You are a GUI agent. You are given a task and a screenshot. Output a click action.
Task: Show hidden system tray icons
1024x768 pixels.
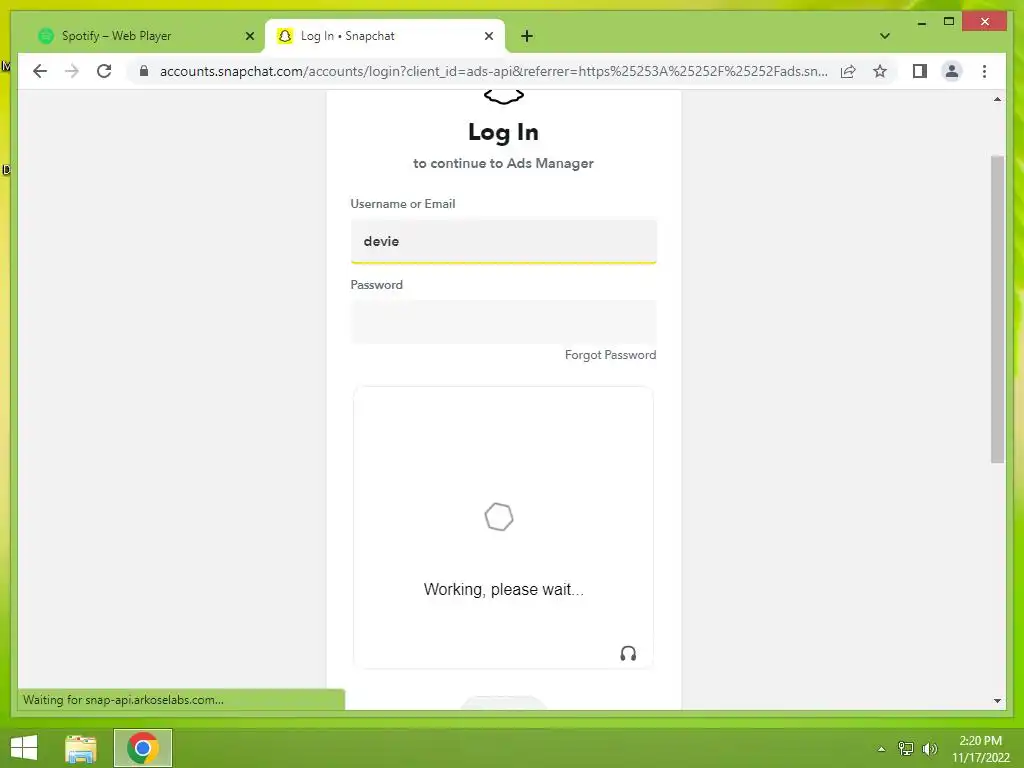pyautogui.click(x=881, y=749)
